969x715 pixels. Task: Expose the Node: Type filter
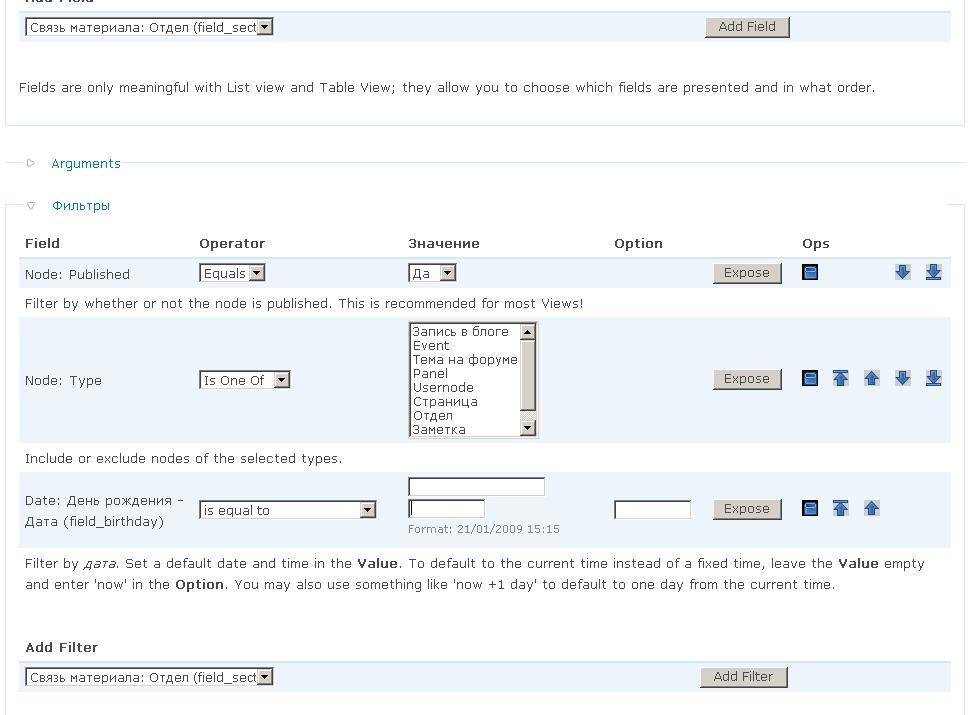click(x=747, y=379)
